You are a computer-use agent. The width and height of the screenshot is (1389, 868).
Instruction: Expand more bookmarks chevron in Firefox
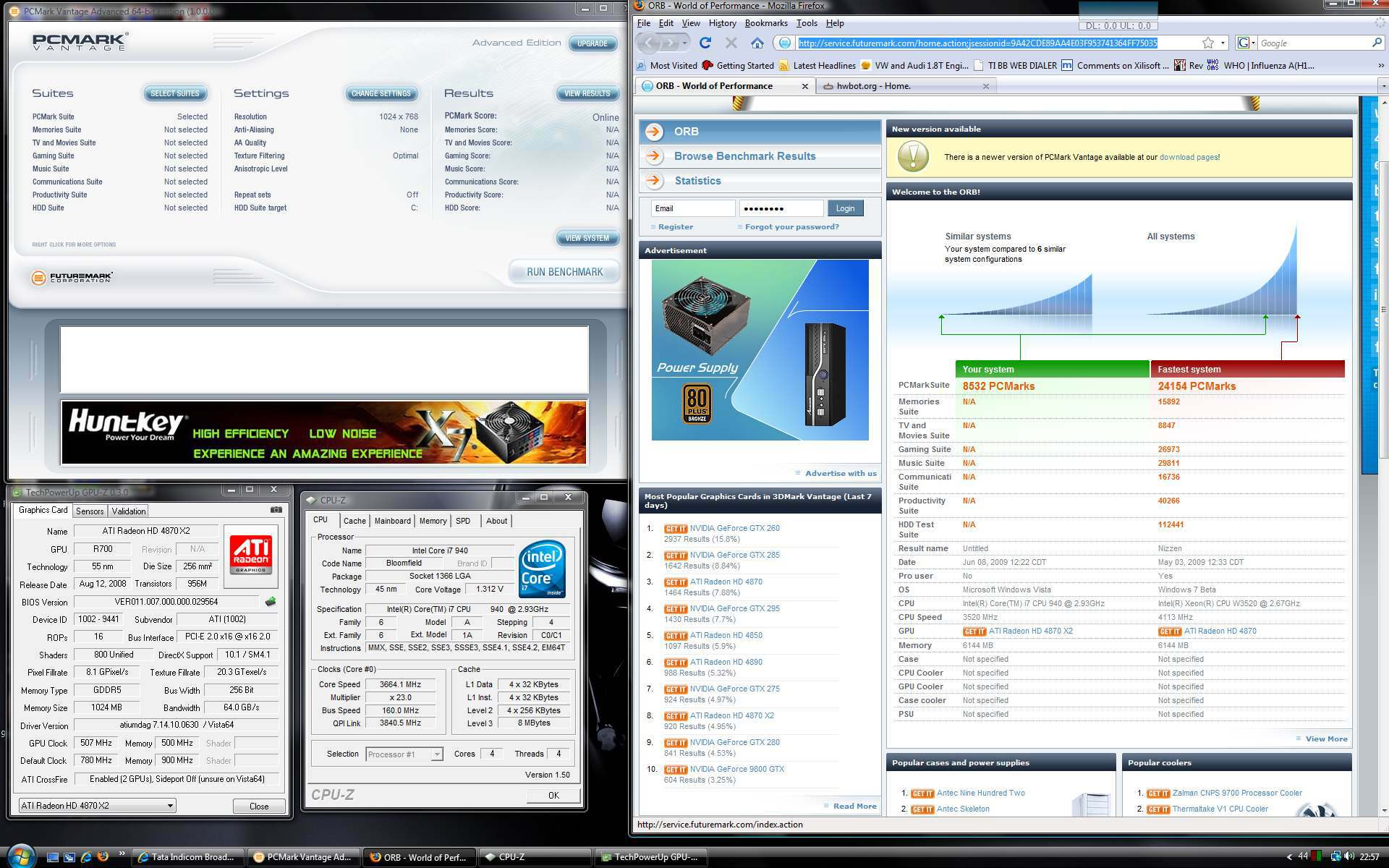point(1380,65)
